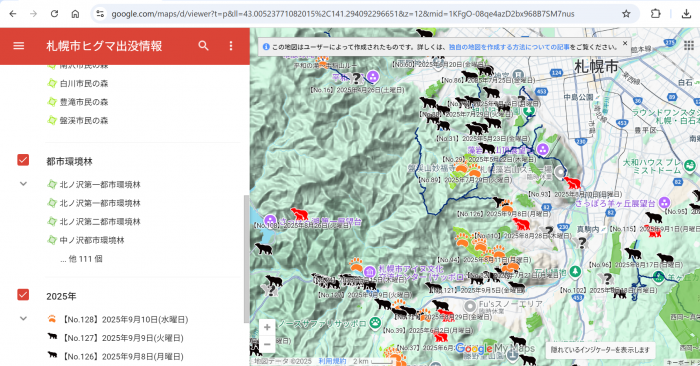Image resolution: width=700 pixels, height=366 pixels.
Task: Click the Fu'sスノーエリア gray pin
Action: (x=470, y=306)
